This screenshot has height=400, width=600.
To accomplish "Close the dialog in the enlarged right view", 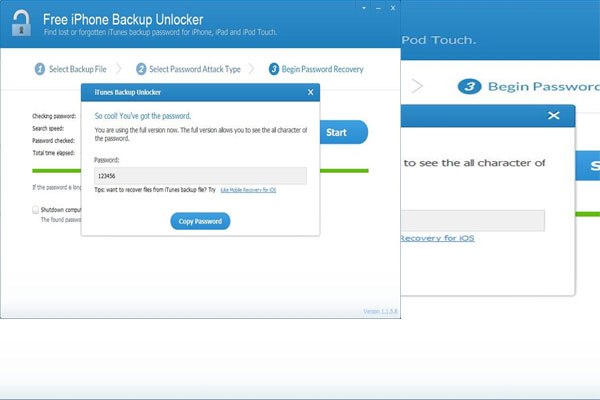I will 553,116.
